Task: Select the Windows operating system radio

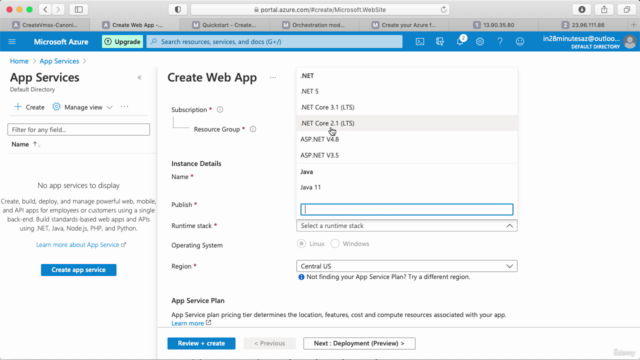Action: click(335, 244)
